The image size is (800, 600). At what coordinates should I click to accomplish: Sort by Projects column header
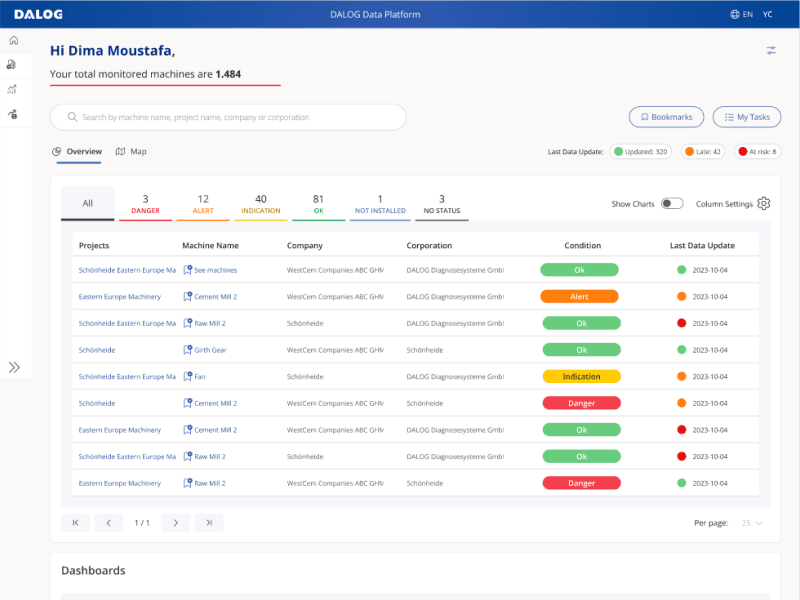(94, 245)
